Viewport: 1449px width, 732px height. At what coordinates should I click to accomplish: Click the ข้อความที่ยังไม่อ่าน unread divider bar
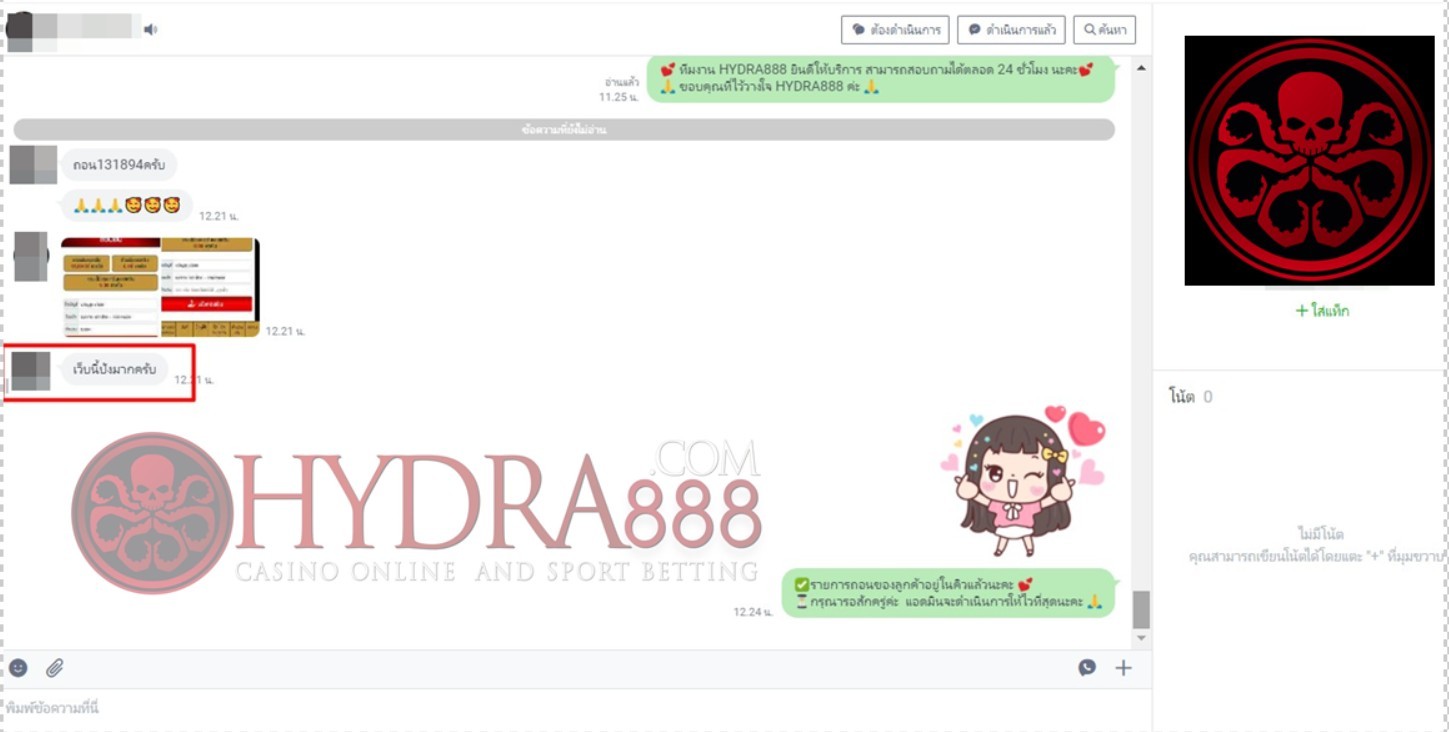coord(564,130)
